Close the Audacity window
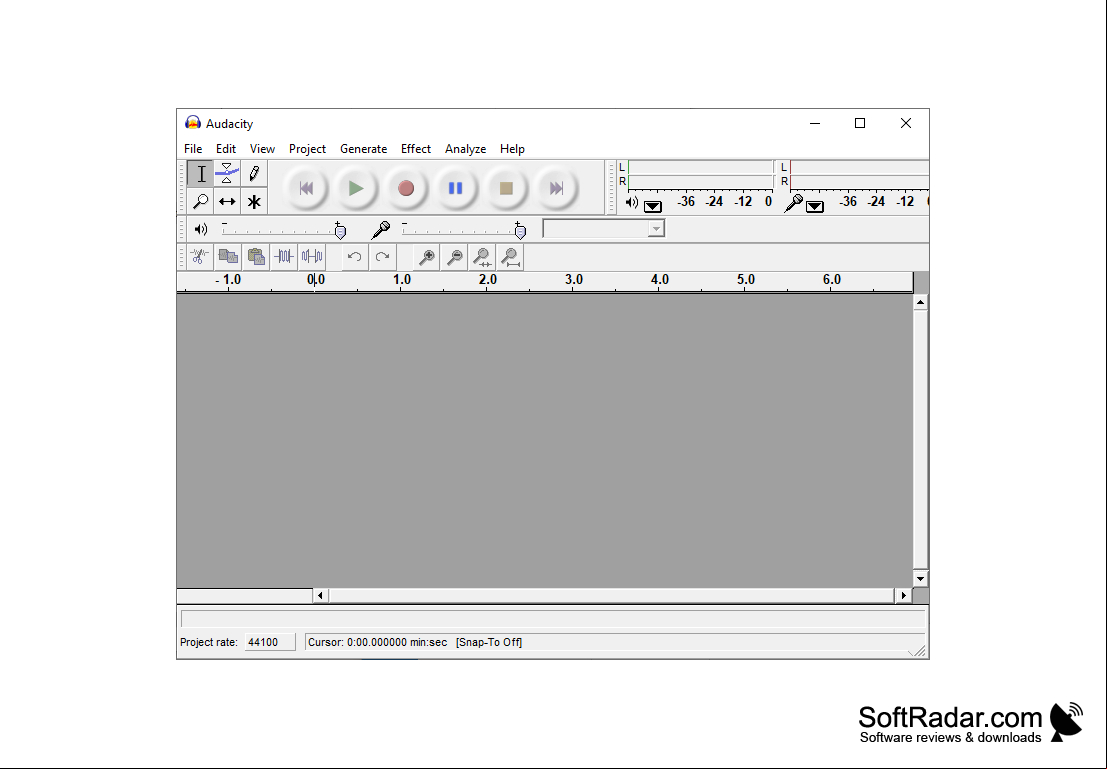 point(906,124)
